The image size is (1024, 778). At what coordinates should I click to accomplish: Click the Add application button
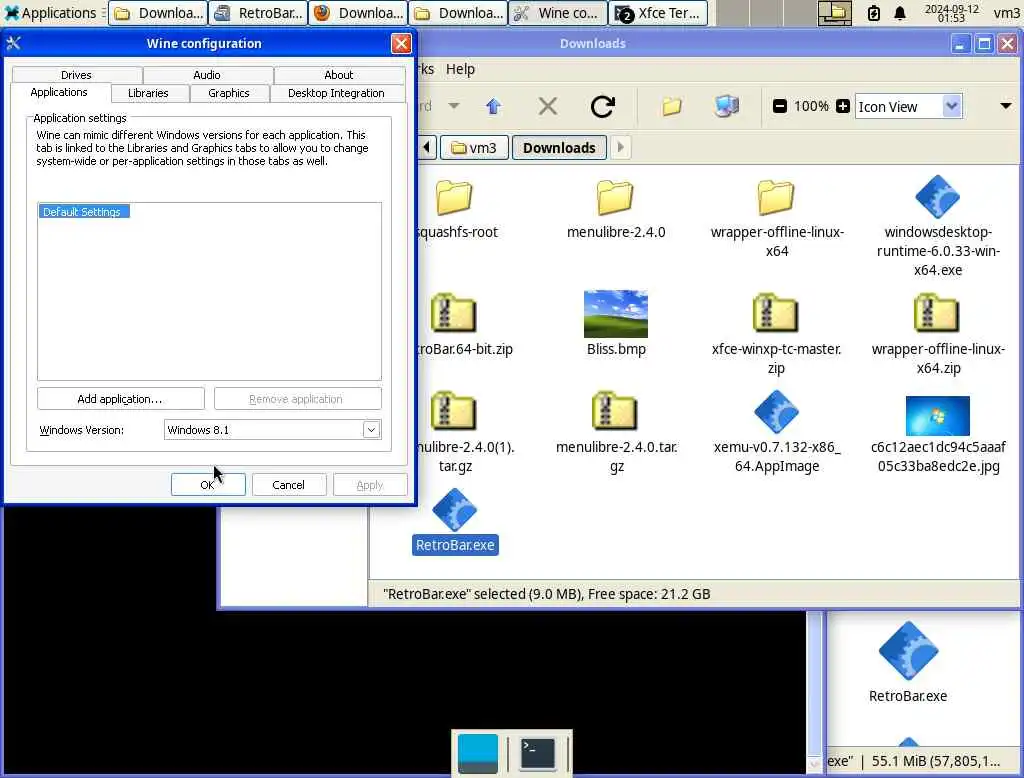point(120,399)
